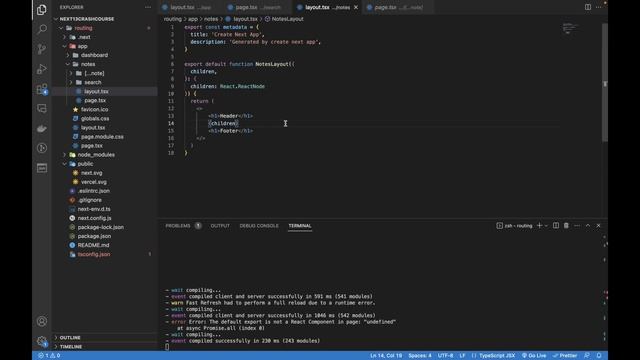
Task: Open next.config.js file
Action: pyautogui.click(x=94, y=218)
